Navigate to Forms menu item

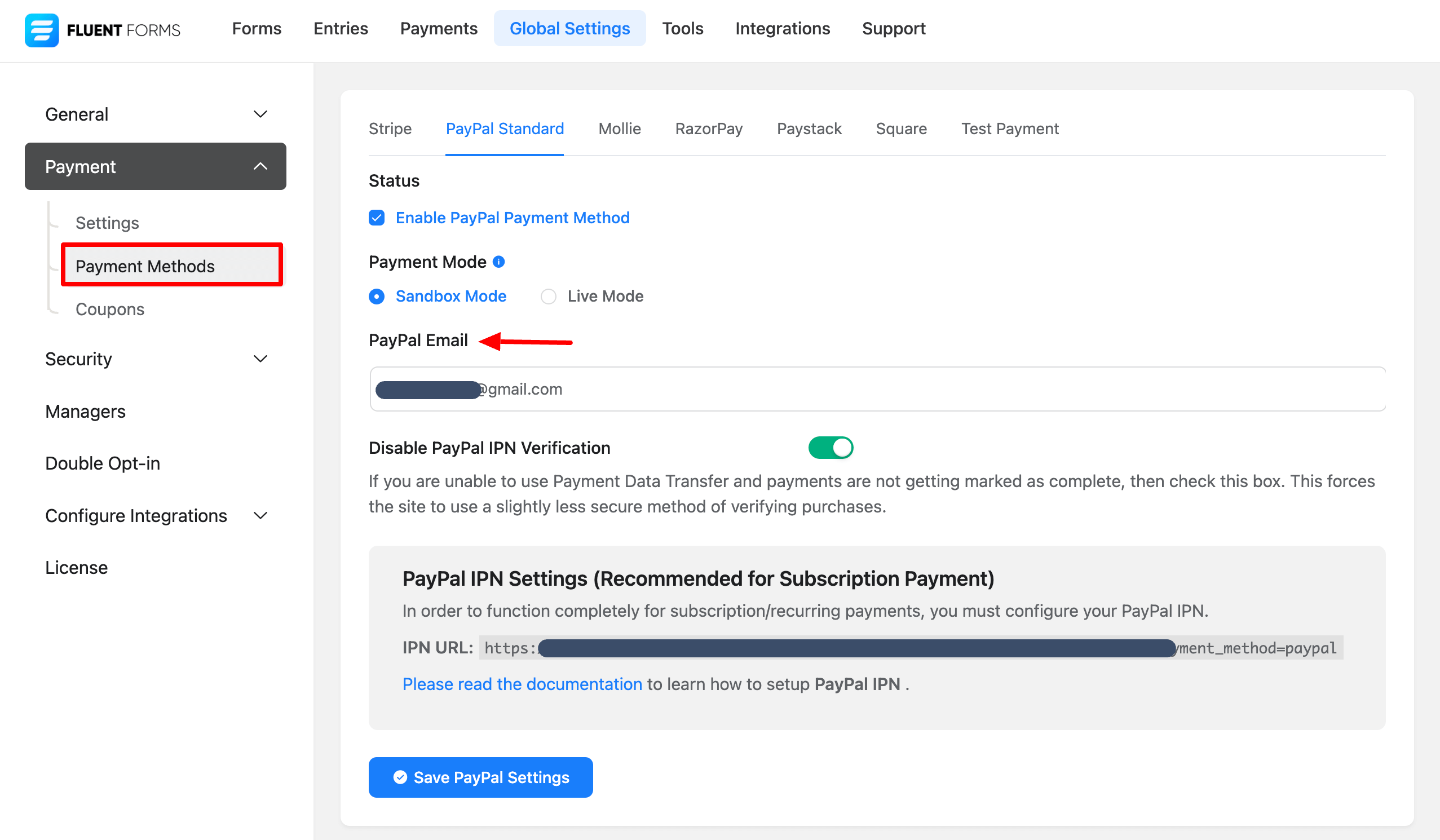click(258, 28)
